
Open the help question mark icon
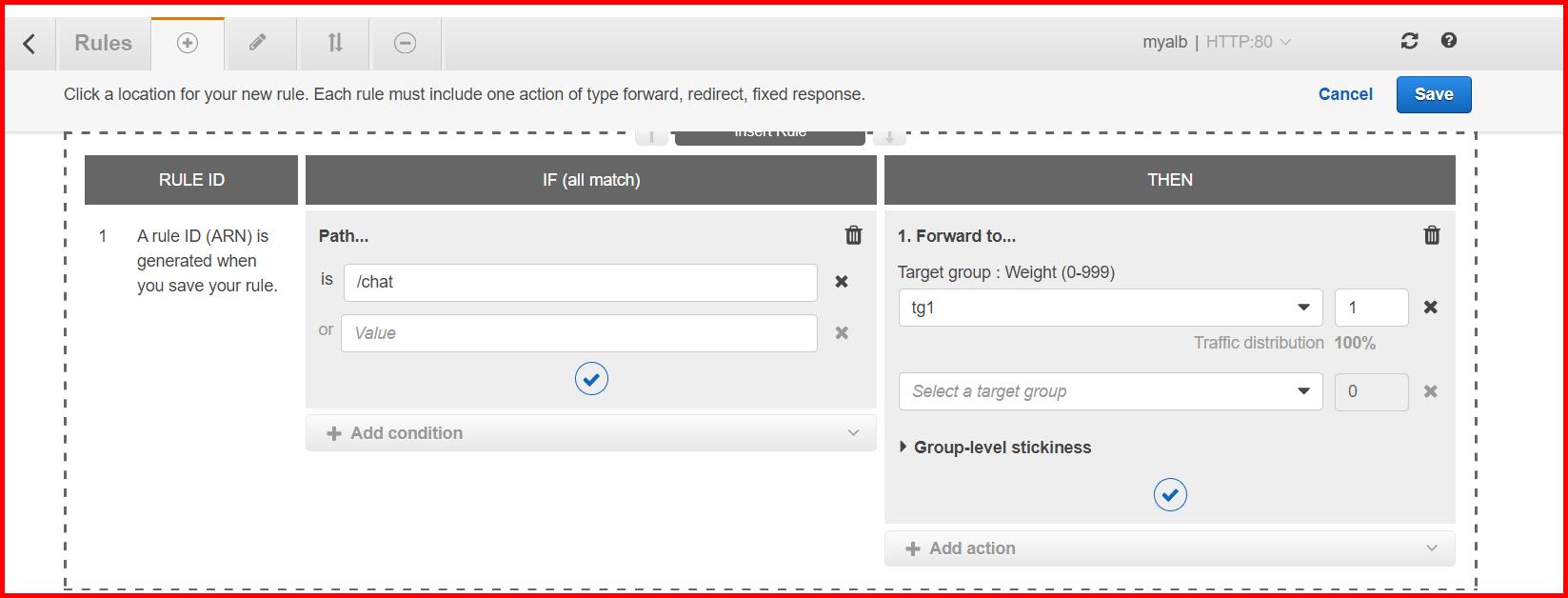[x=1448, y=41]
